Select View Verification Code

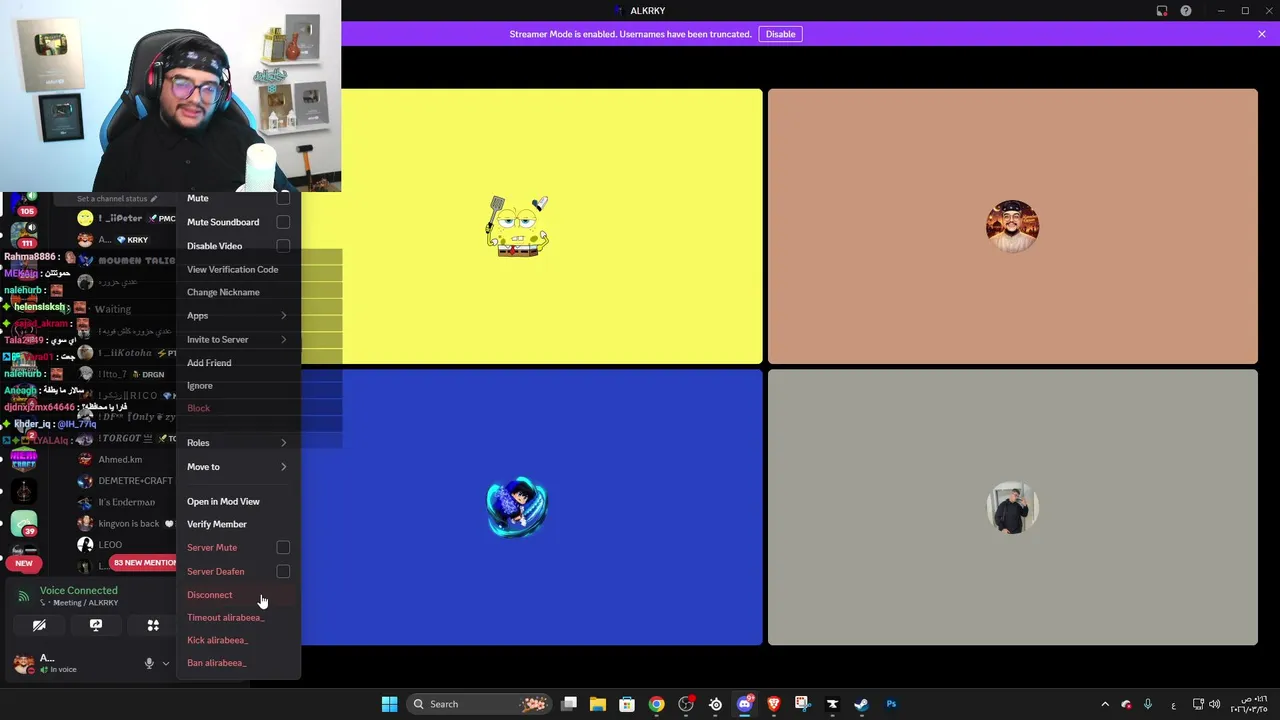(x=232, y=270)
